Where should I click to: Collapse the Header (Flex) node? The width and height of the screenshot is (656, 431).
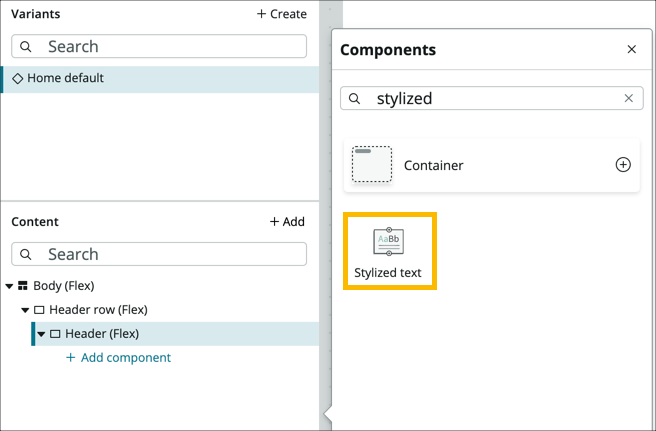click(42, 334)
